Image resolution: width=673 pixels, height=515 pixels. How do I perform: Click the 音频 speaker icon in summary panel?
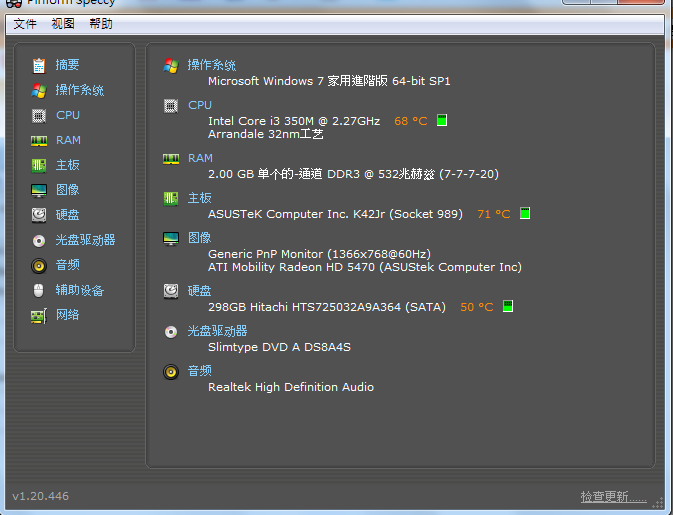tap(171, 372)
